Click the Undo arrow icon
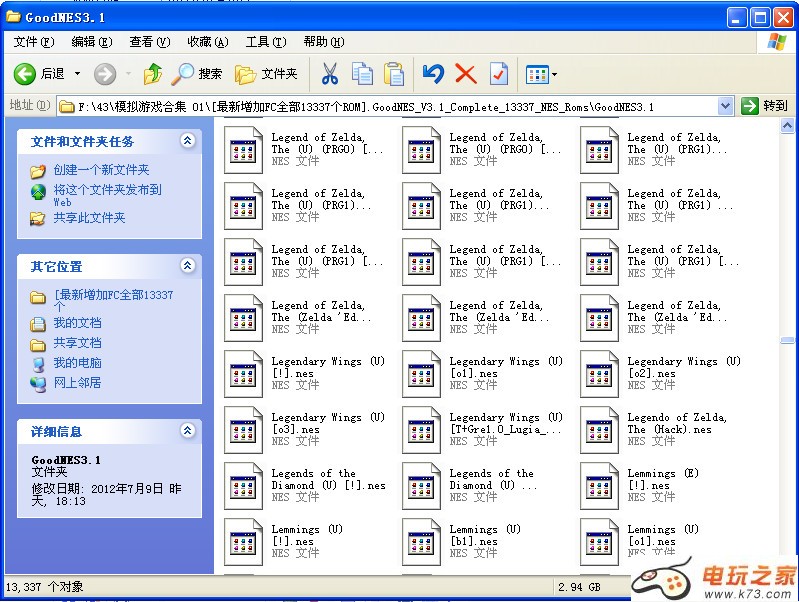This screenshot has height=602, width=799. click(433, 74)
